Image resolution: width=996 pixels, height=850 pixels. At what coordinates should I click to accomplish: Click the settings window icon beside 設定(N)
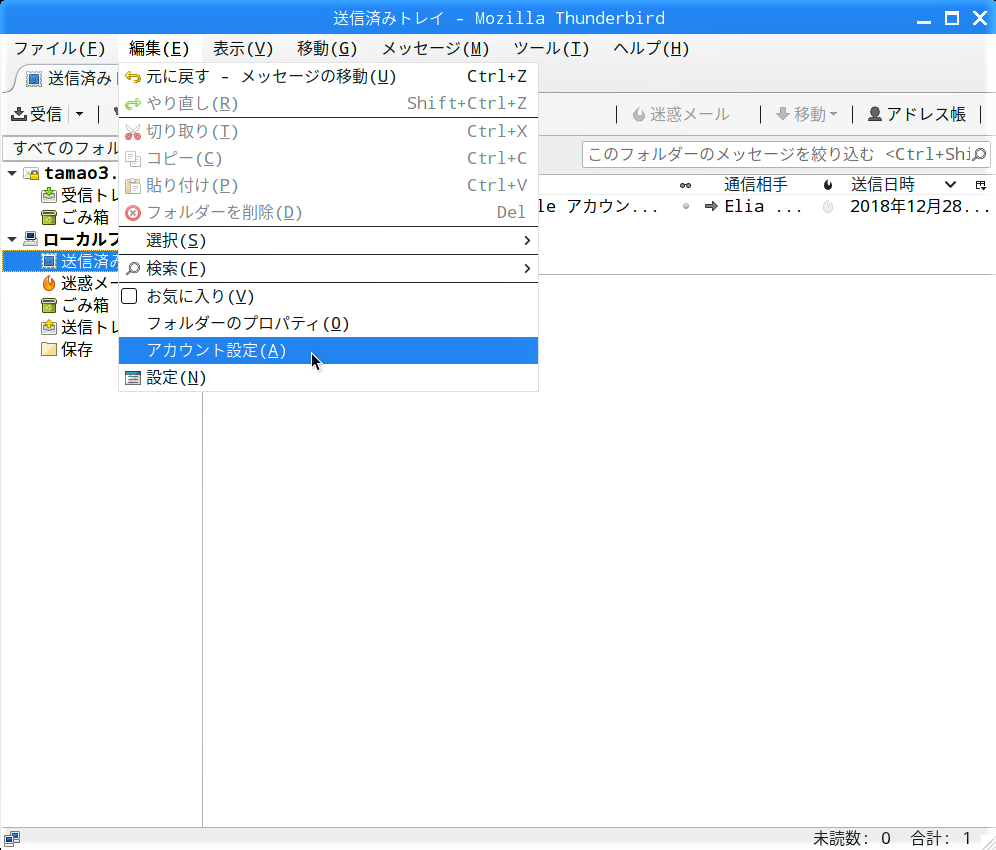click(x=133, y=378)
